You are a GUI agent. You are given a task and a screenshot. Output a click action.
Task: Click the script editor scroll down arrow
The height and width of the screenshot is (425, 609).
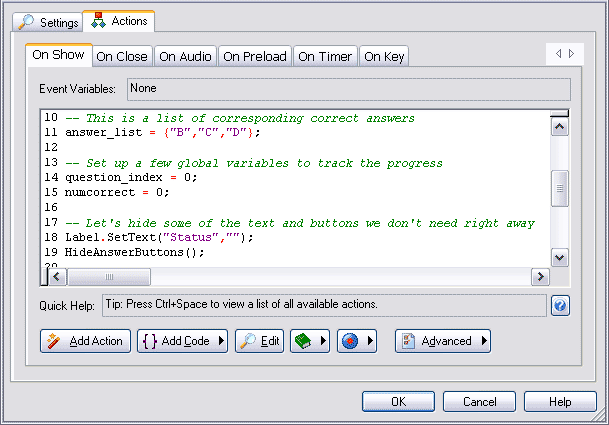pos(560,258)
